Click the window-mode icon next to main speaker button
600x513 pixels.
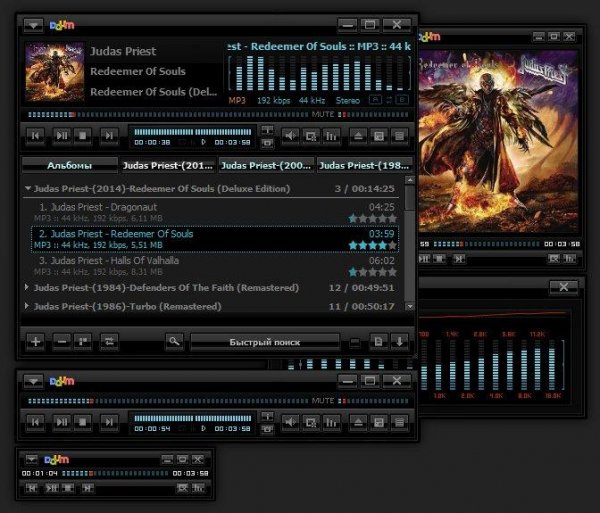pyautogui.click(x=311, y=136)
